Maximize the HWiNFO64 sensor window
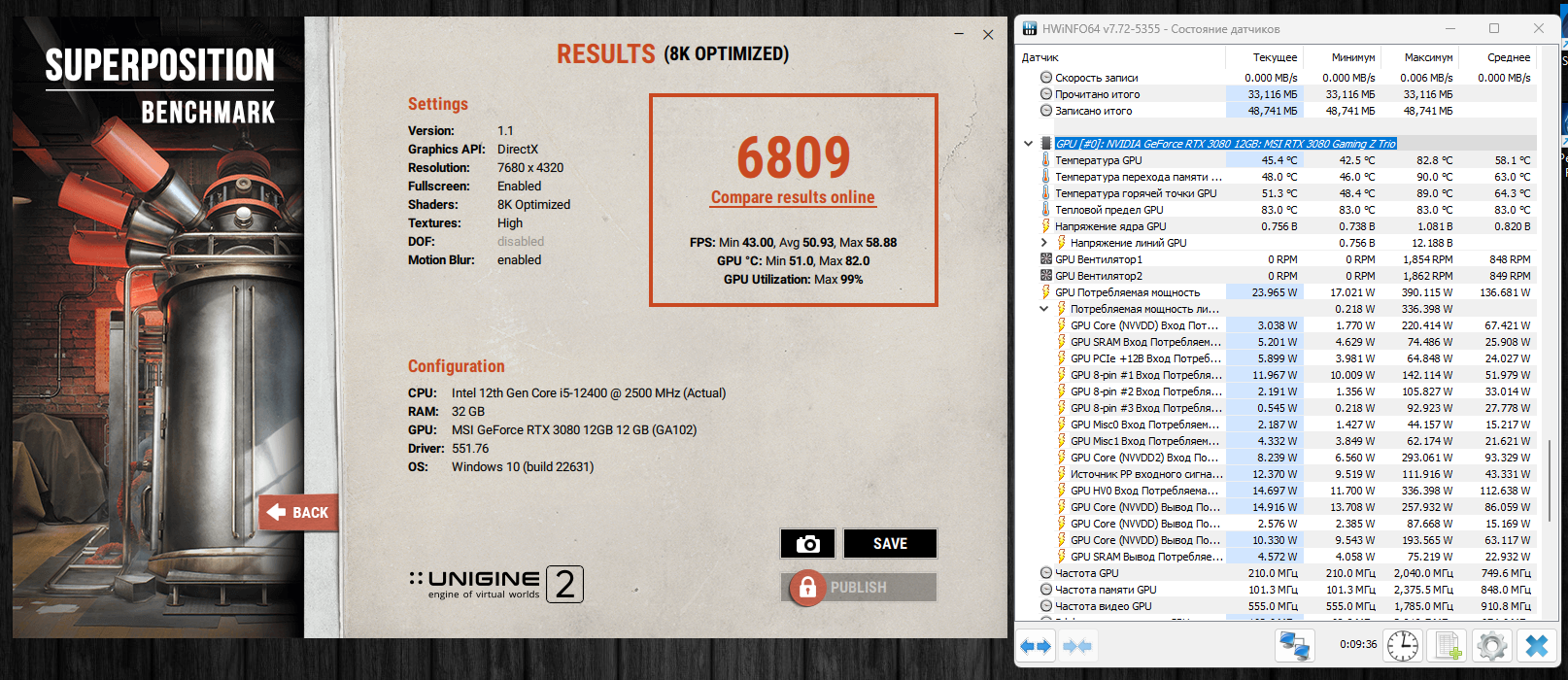 pos(1494,28)
